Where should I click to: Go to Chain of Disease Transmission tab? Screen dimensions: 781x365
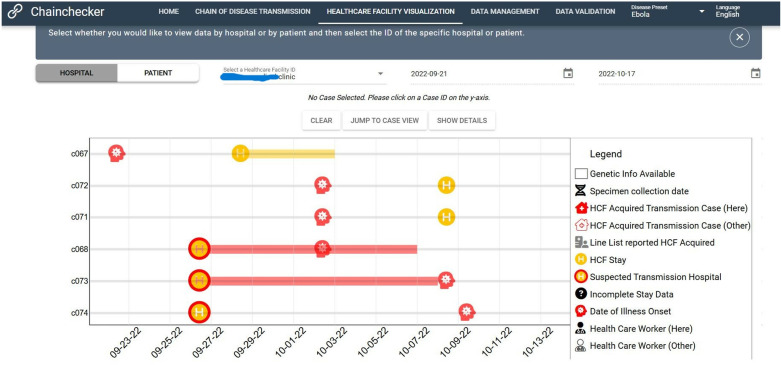tap(253, 11)
